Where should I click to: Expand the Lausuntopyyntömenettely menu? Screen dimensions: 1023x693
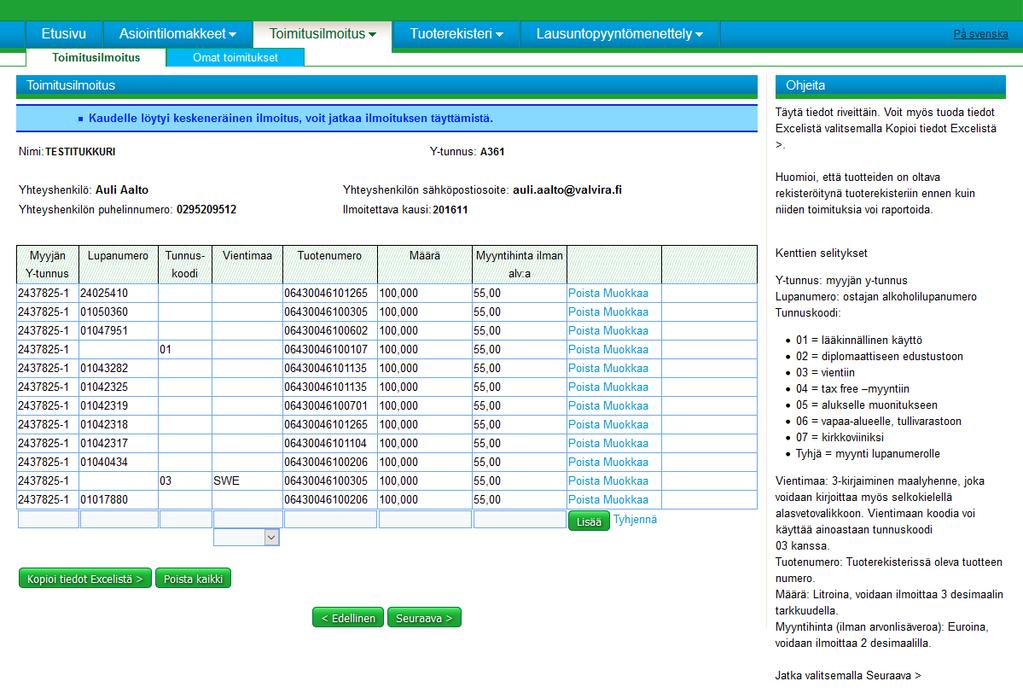point(620,34)
